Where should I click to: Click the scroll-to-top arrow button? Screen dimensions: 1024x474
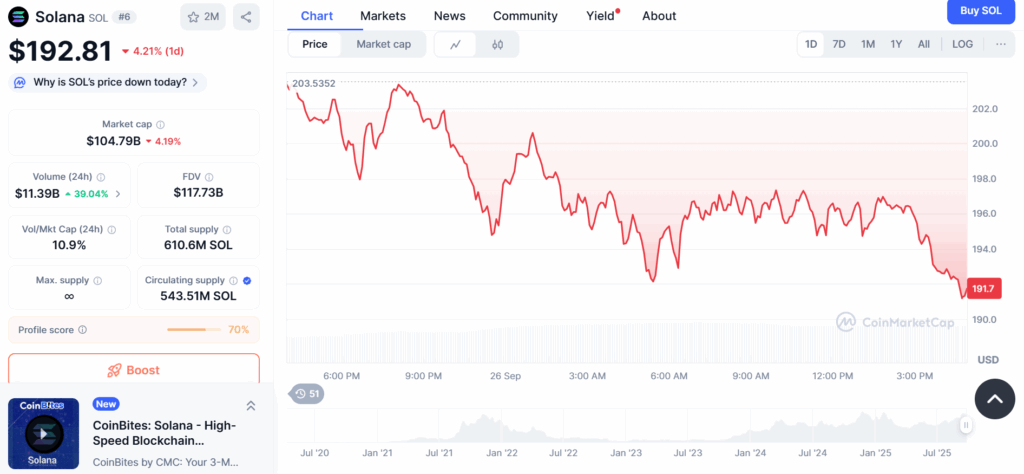(x=994, y=399)
